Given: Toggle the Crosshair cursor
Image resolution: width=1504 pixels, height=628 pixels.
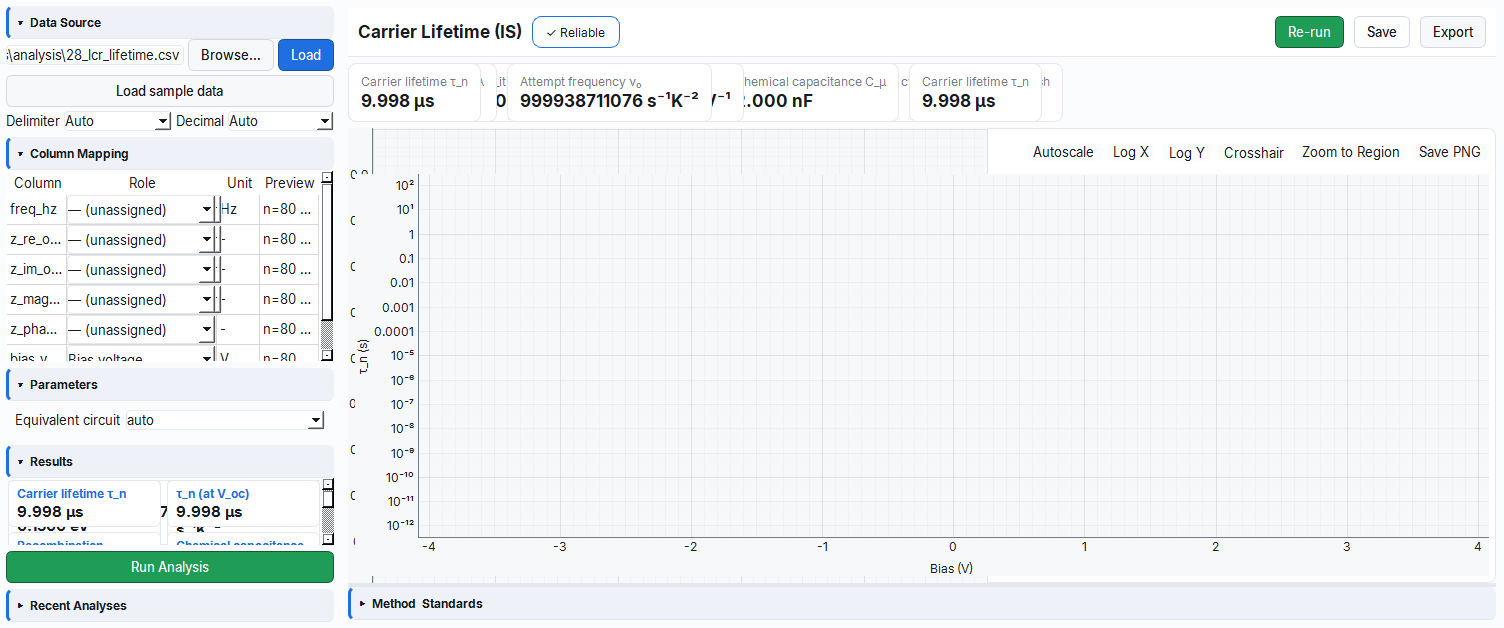Looking at the screenshot, I should pyautogui.click(x=1254, y=152).
